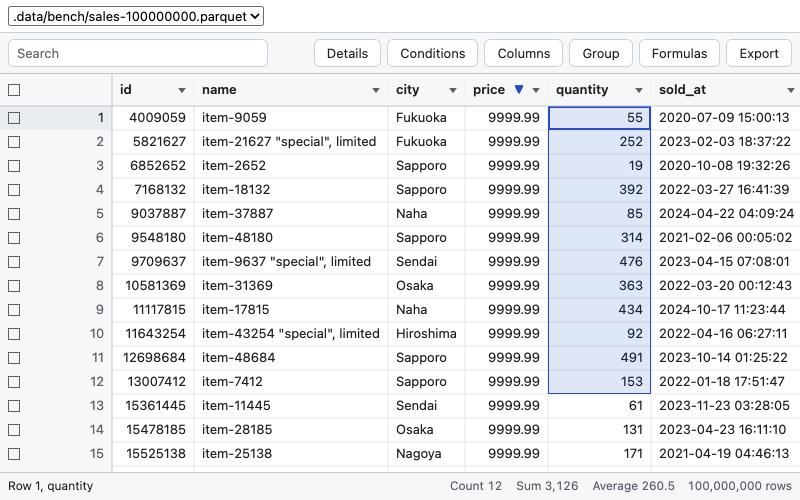Check the checkbox for row 2
The width and height of the screenshot is (800, 500).
14,142
